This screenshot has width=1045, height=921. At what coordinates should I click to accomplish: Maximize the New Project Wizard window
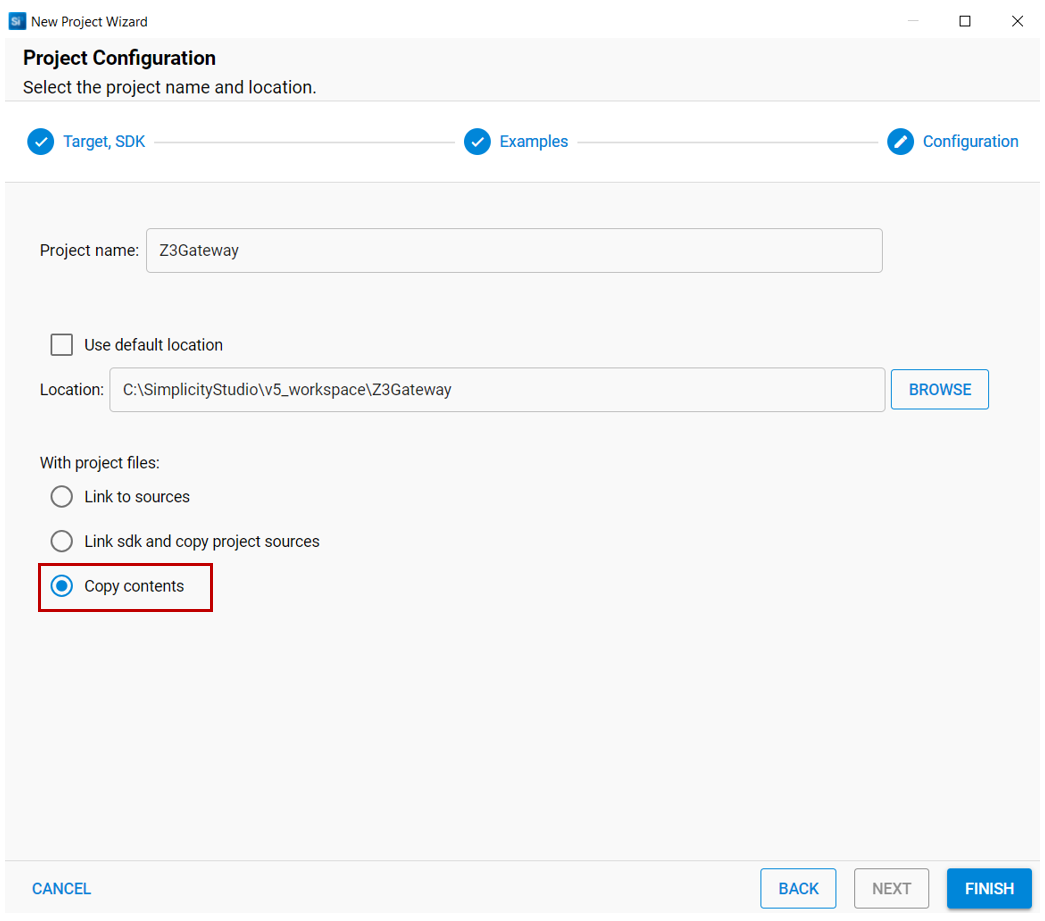964,21
